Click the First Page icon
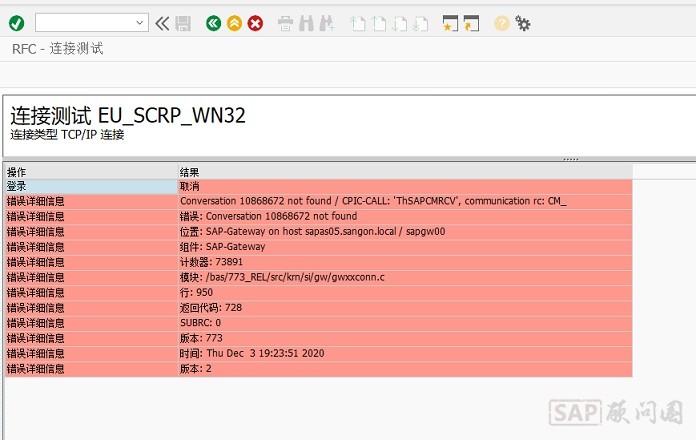 point(358,23)
